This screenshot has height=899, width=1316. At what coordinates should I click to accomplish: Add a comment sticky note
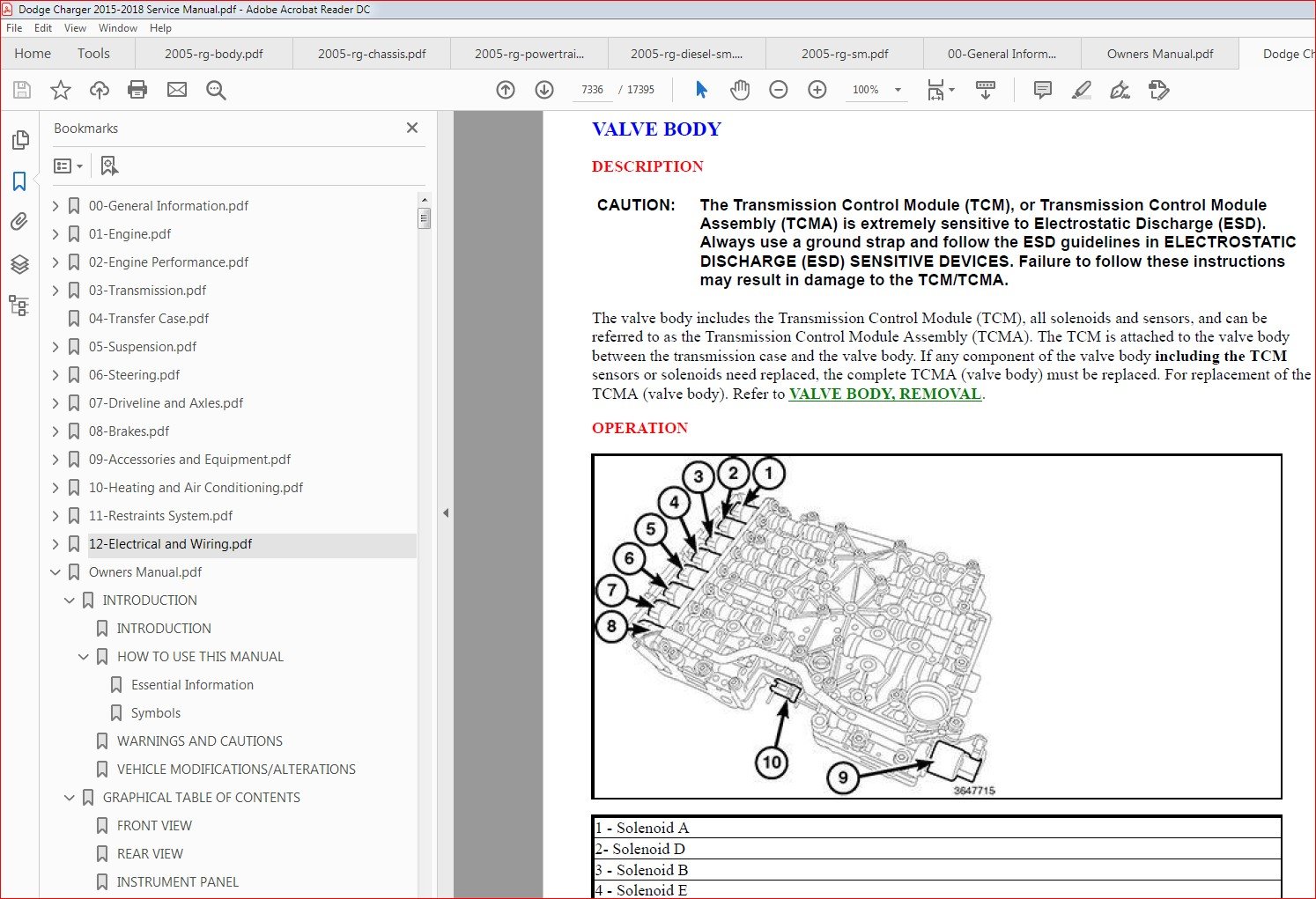[1043, 90]
